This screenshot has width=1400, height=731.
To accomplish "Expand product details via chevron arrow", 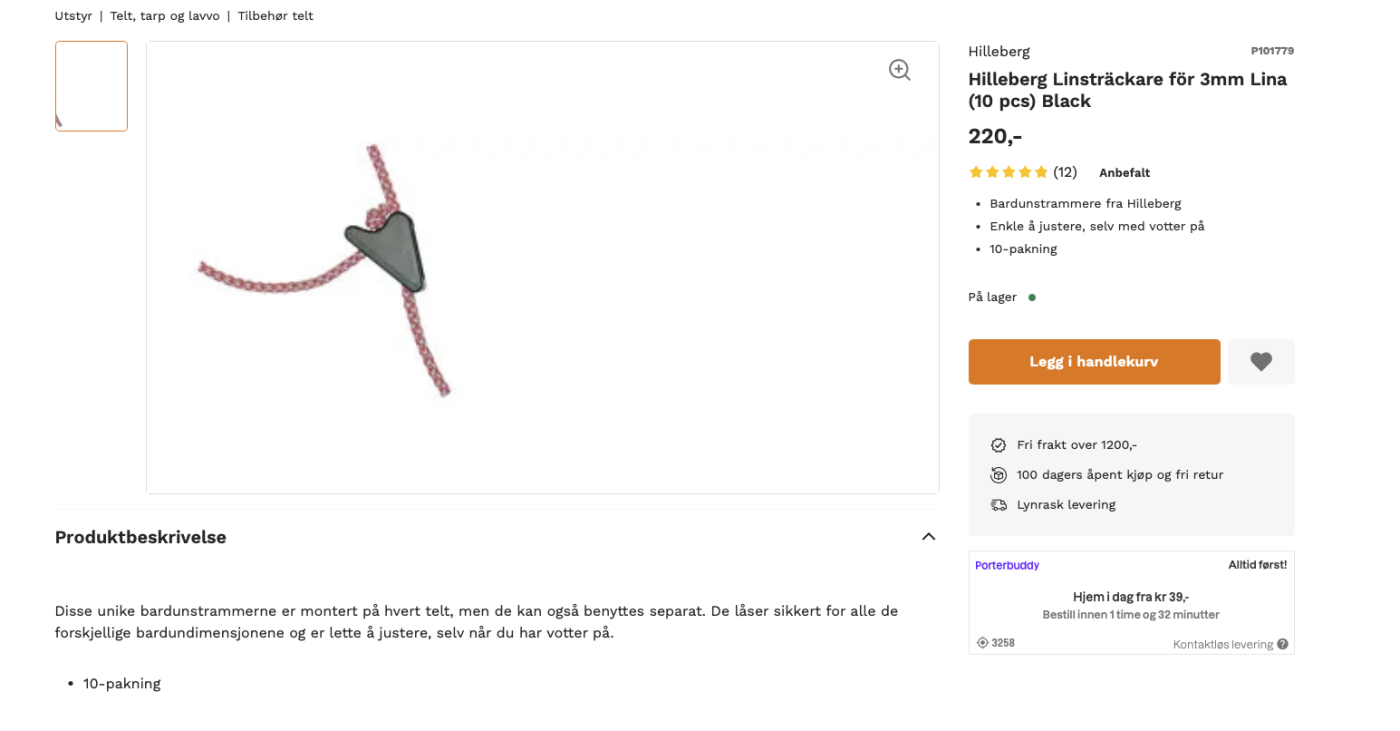I will click(928, 536).
